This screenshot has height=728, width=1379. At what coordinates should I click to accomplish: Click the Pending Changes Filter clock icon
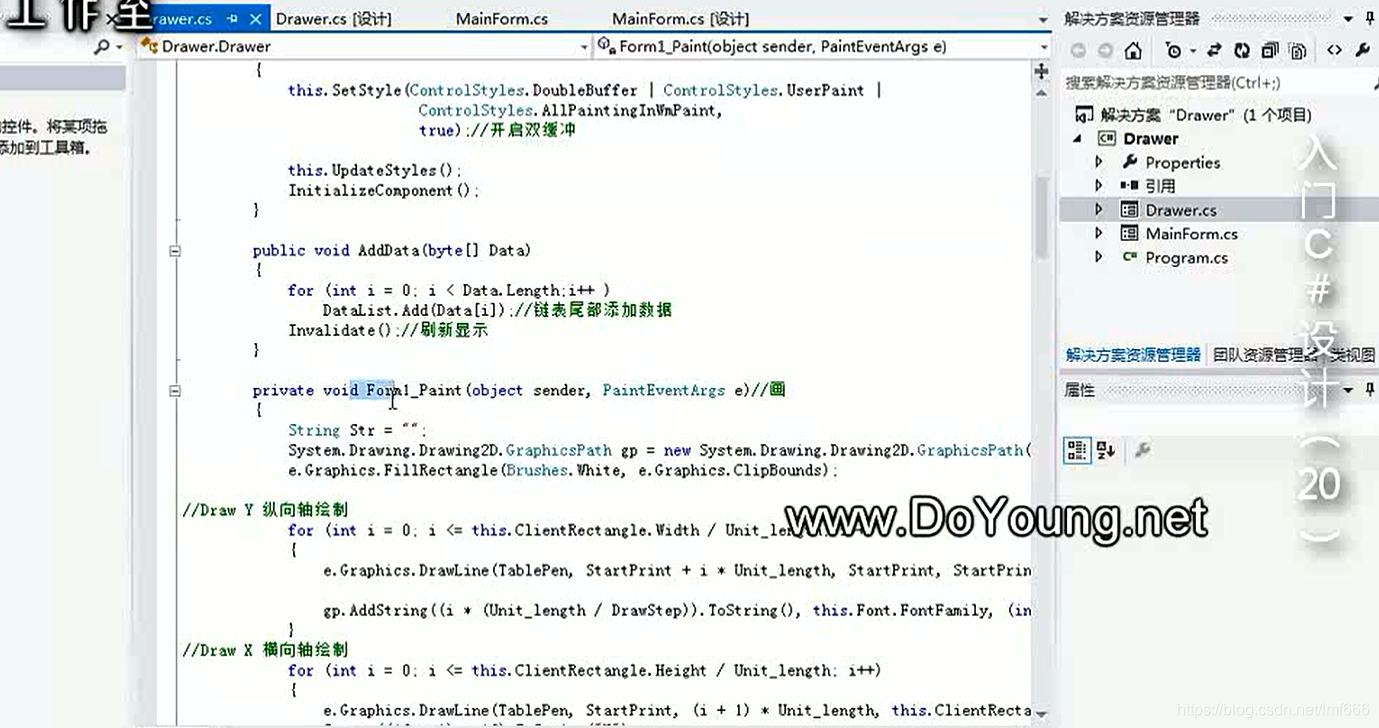pos(1172,51)
